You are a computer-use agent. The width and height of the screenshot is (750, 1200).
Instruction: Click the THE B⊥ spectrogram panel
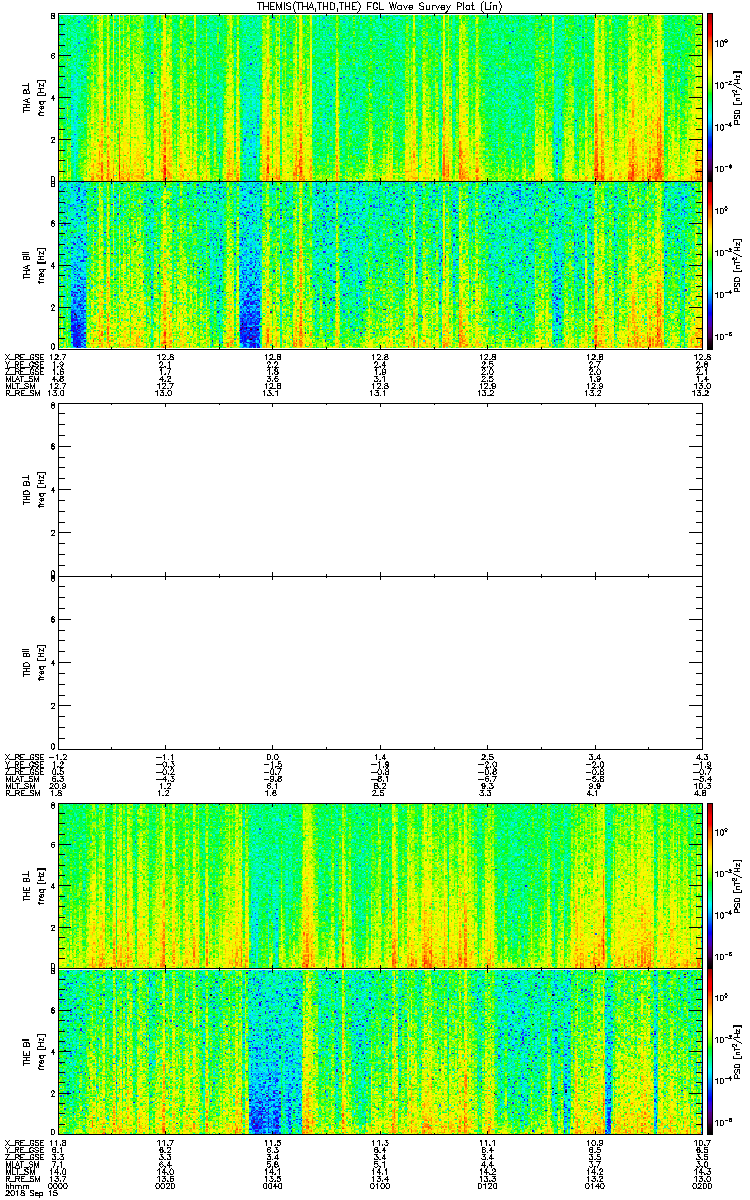(381, 886)
